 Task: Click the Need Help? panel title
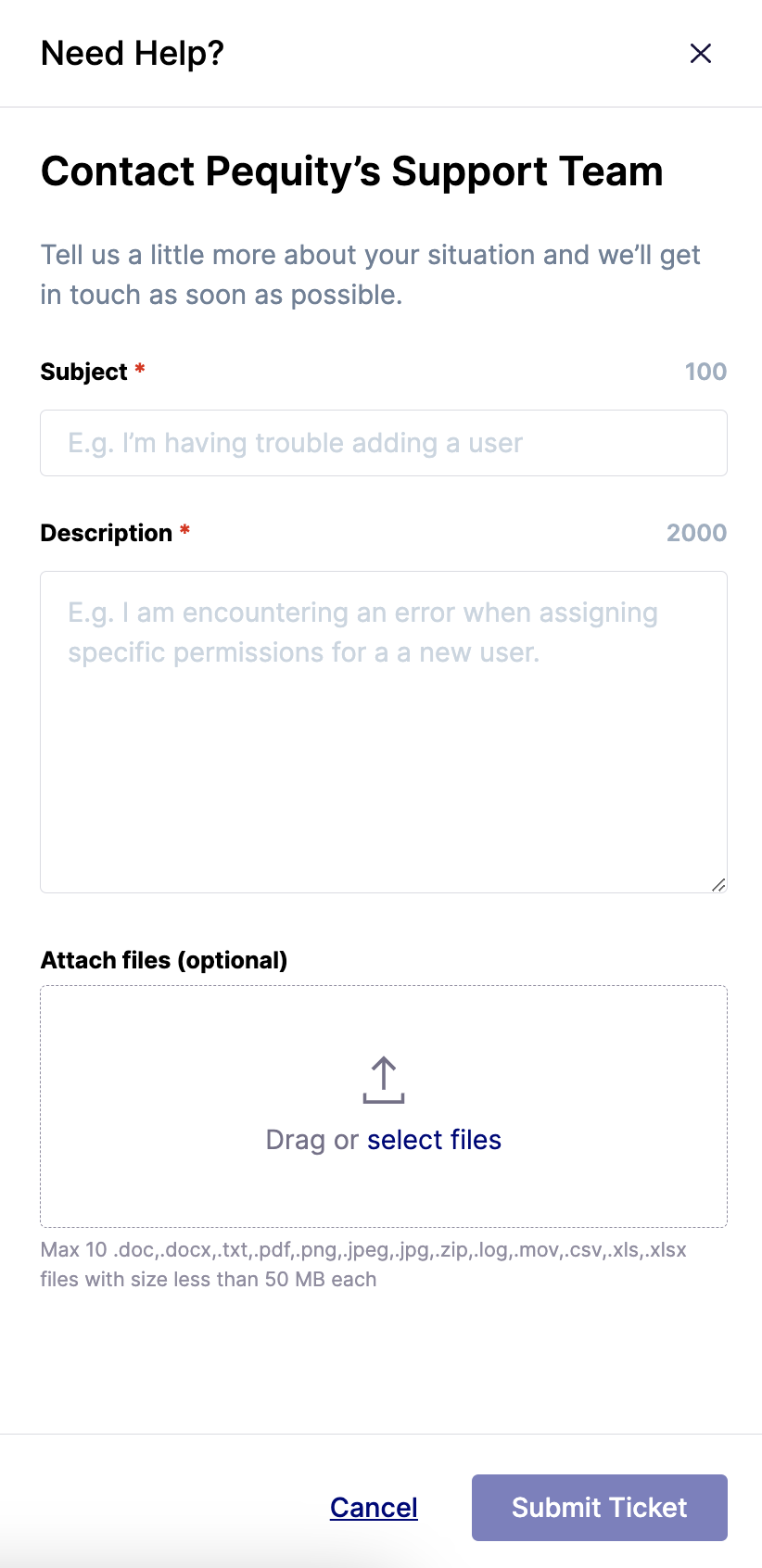pyautogui.click(x=133, y=54)
